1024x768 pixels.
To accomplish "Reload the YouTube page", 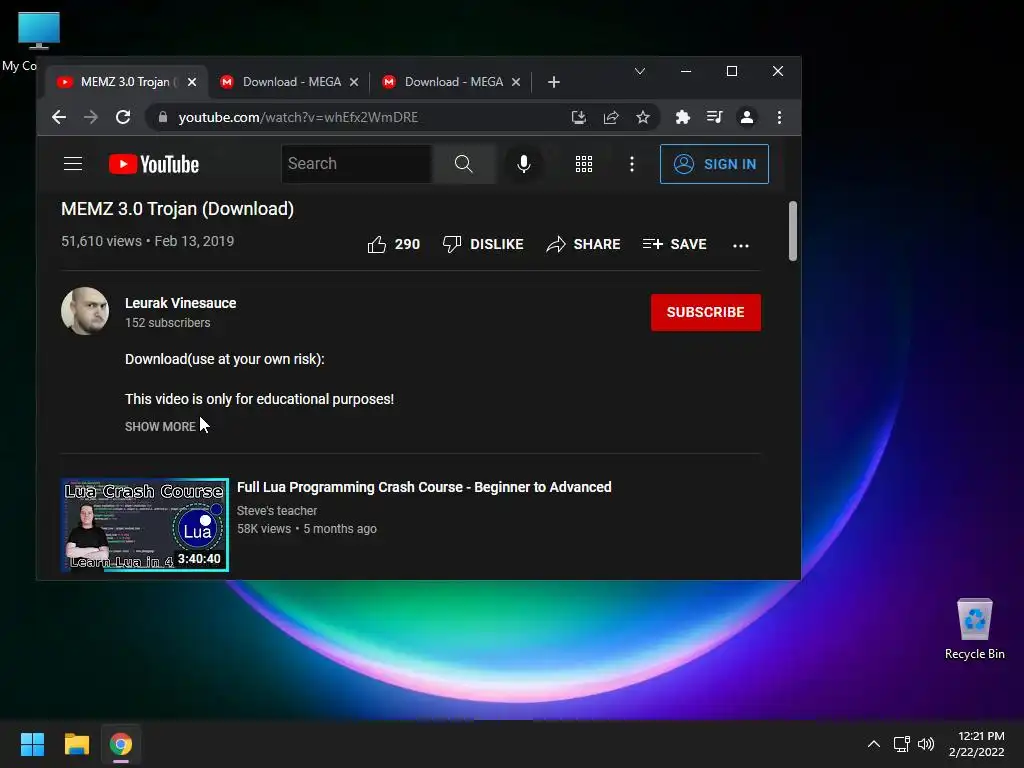I will tap(123, 118).
